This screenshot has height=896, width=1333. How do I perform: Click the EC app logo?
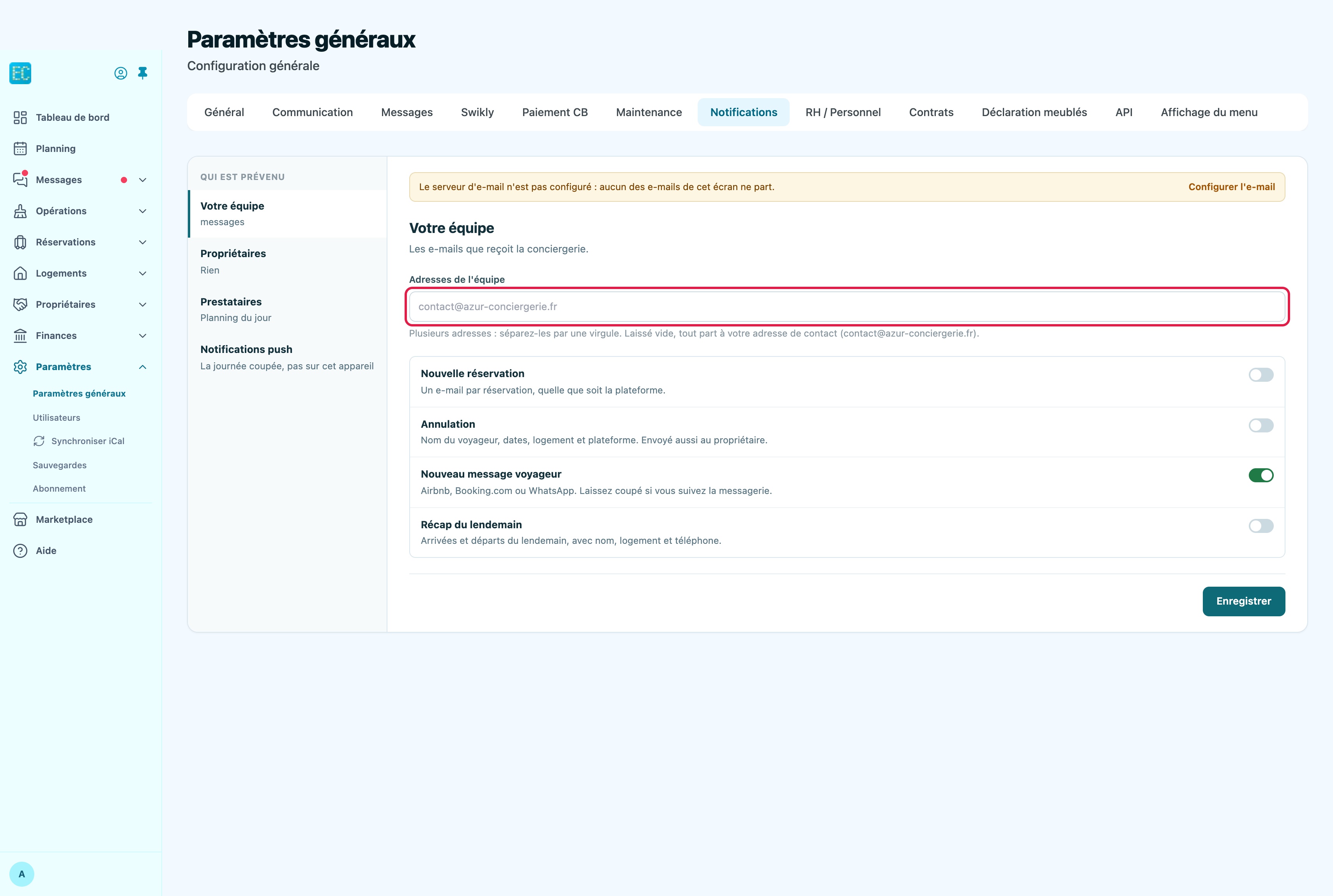point(20,73)
